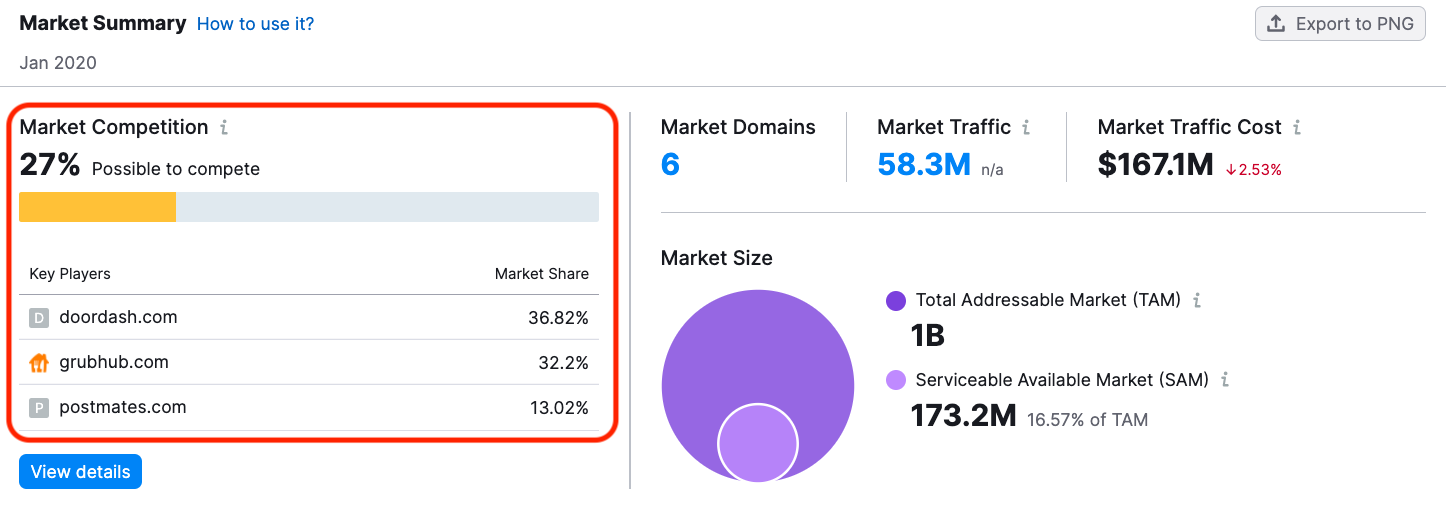Click the Key Players column header
The height and width of the screenshot is (513, 1446).
pos(70,274)
